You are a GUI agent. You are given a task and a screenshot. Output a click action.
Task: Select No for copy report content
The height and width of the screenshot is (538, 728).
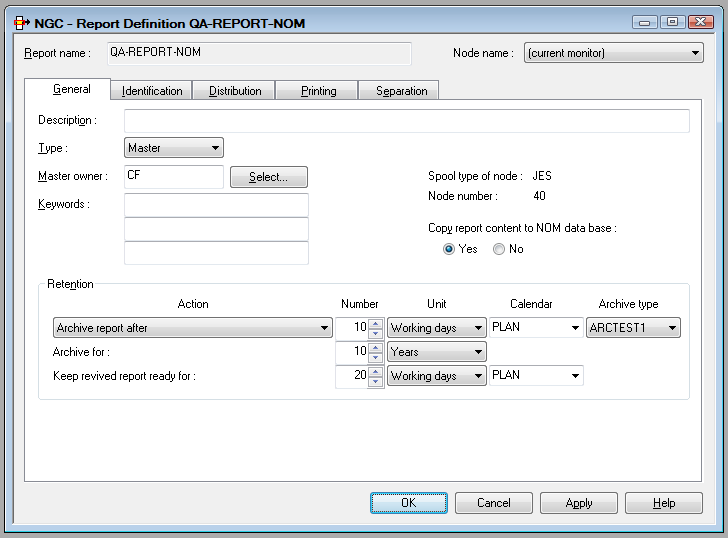pyautogui.click(x=499, y=249)
